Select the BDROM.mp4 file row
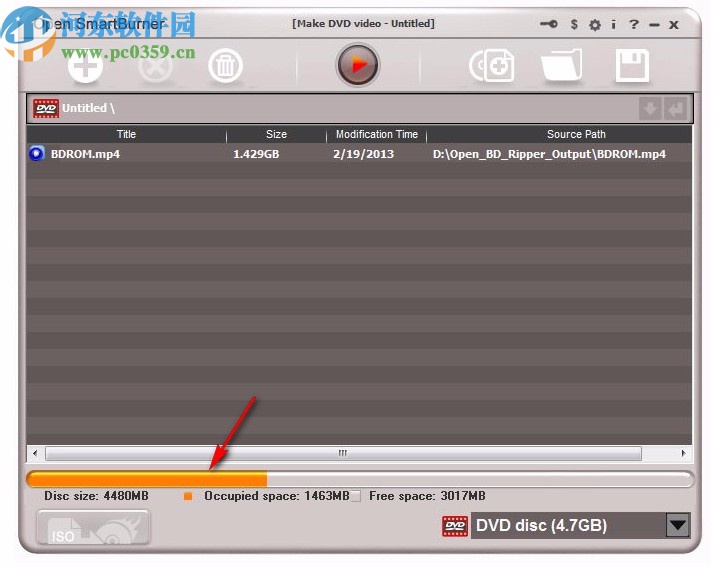This screenshot has width=713, height=567. click(x=359, y=154)
